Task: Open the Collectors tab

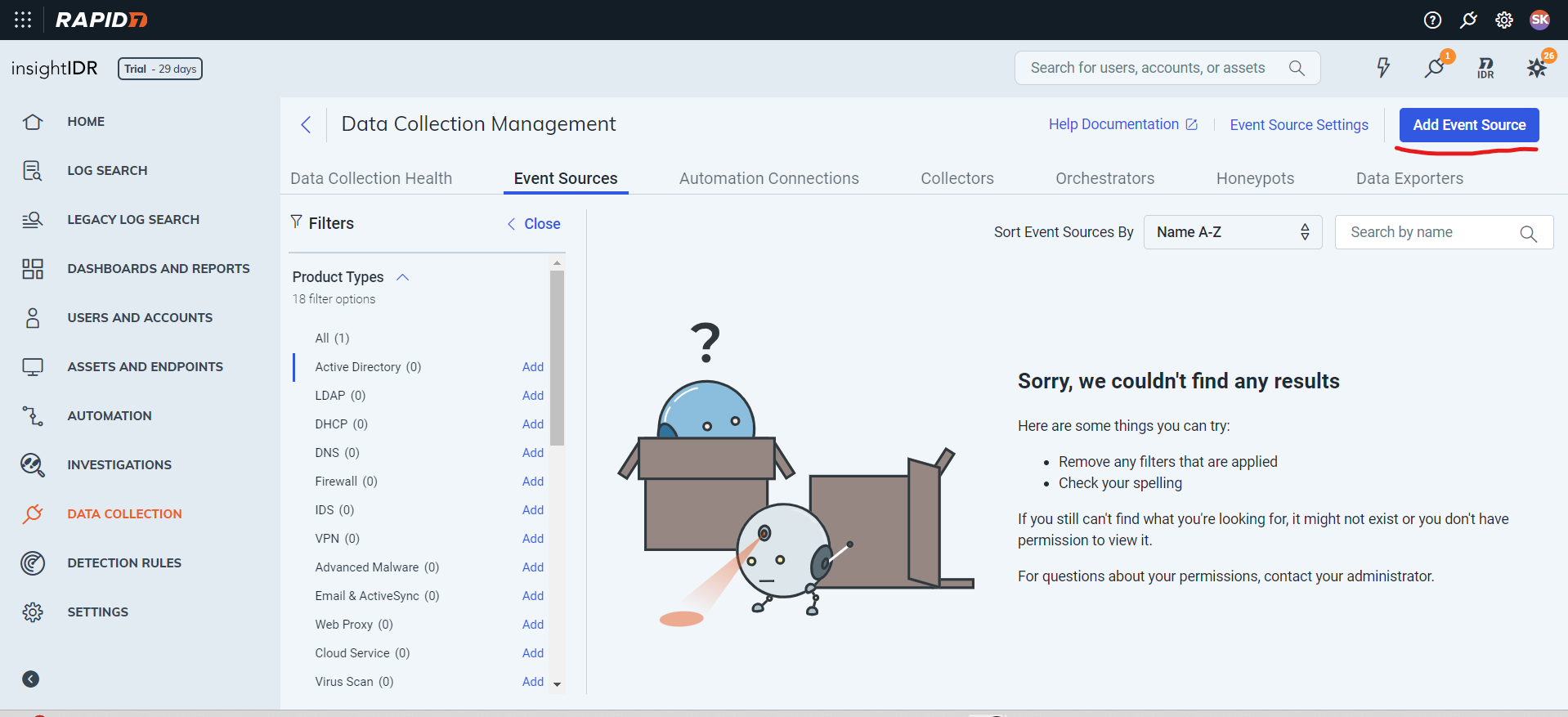Action: pos(957,178)
